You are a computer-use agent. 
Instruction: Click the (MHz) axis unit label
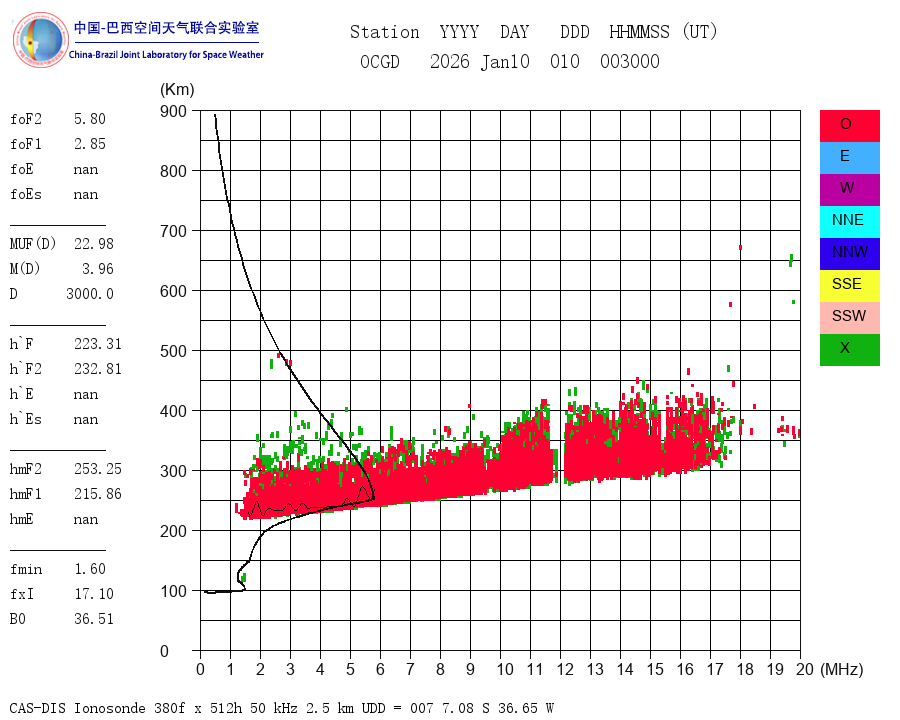(842, 669)
